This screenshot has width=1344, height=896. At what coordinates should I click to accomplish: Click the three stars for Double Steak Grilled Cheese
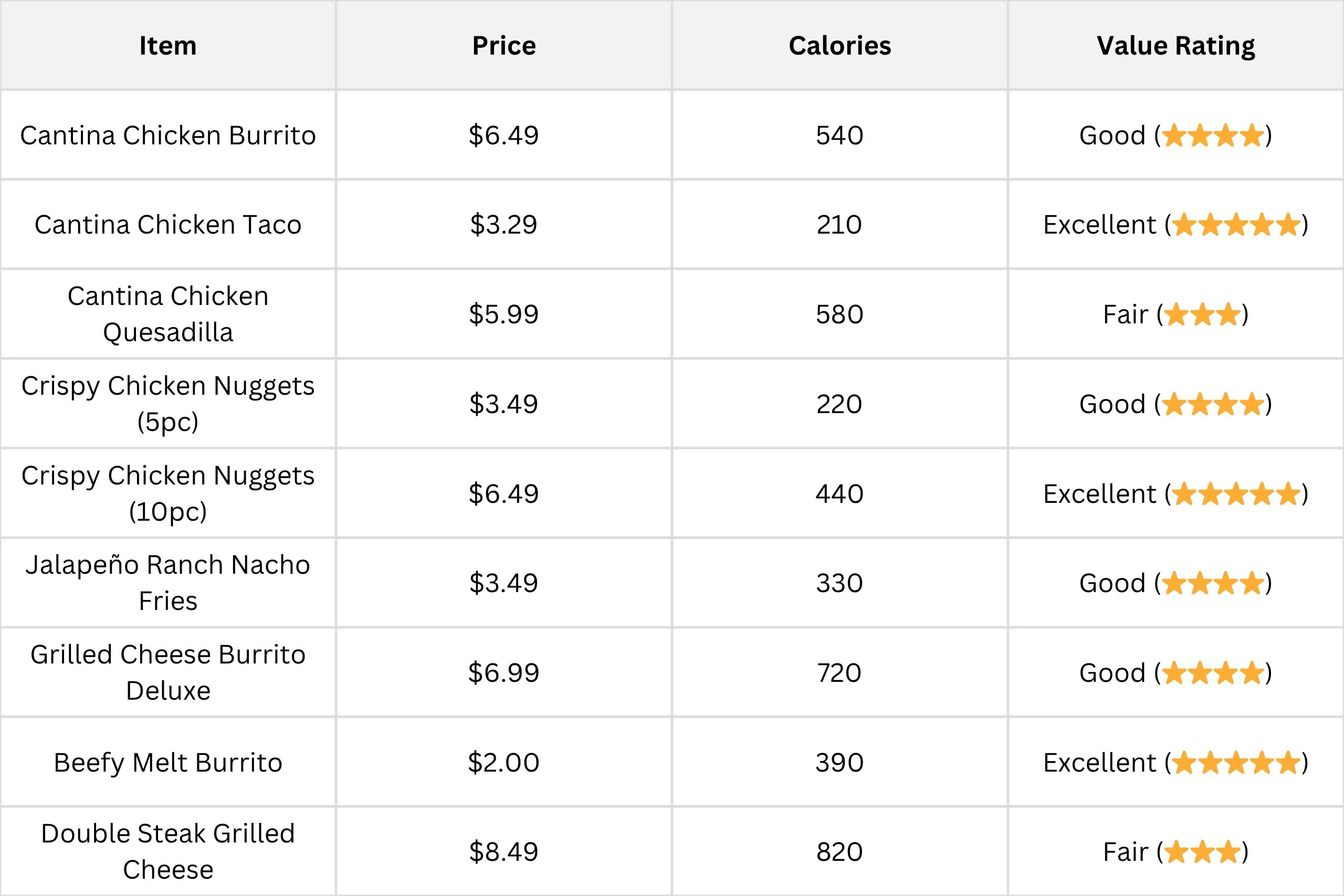(1202, 852)
